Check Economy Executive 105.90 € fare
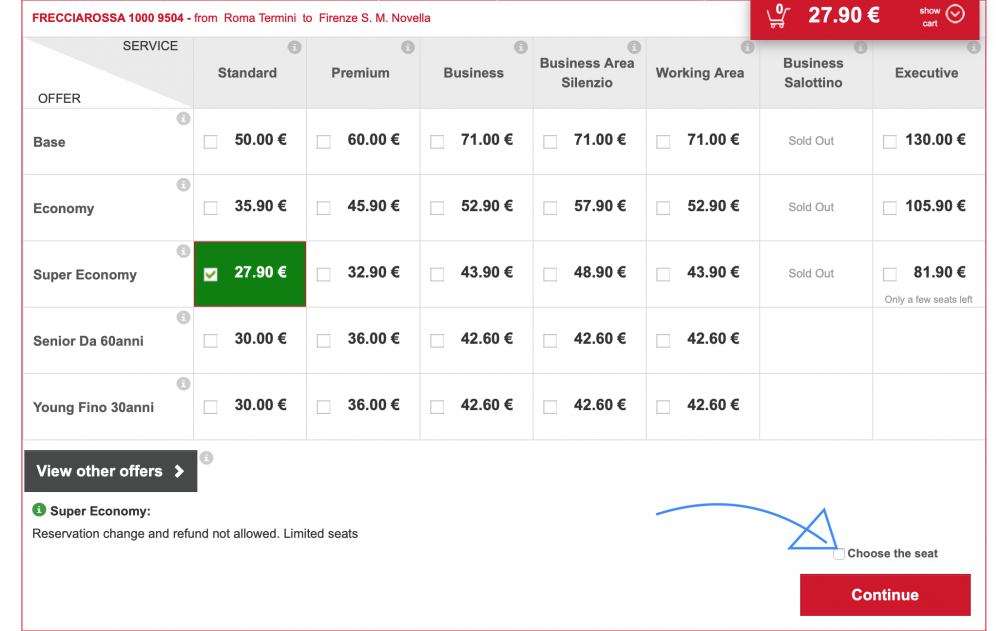The image size is (1000, 631). 890,208
